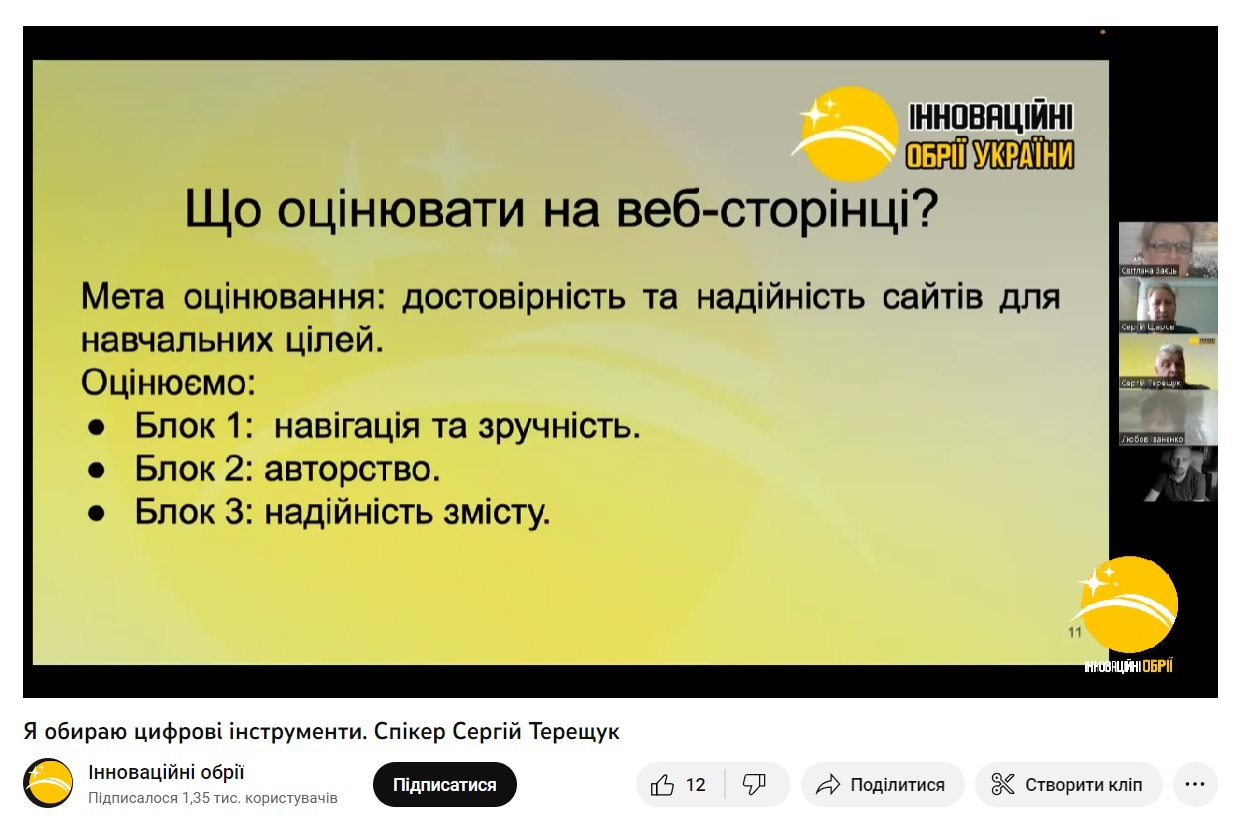The image size is (1235, 819).
Task: Open the three-dot more actions menu
Action: (x=1194, y=785)
